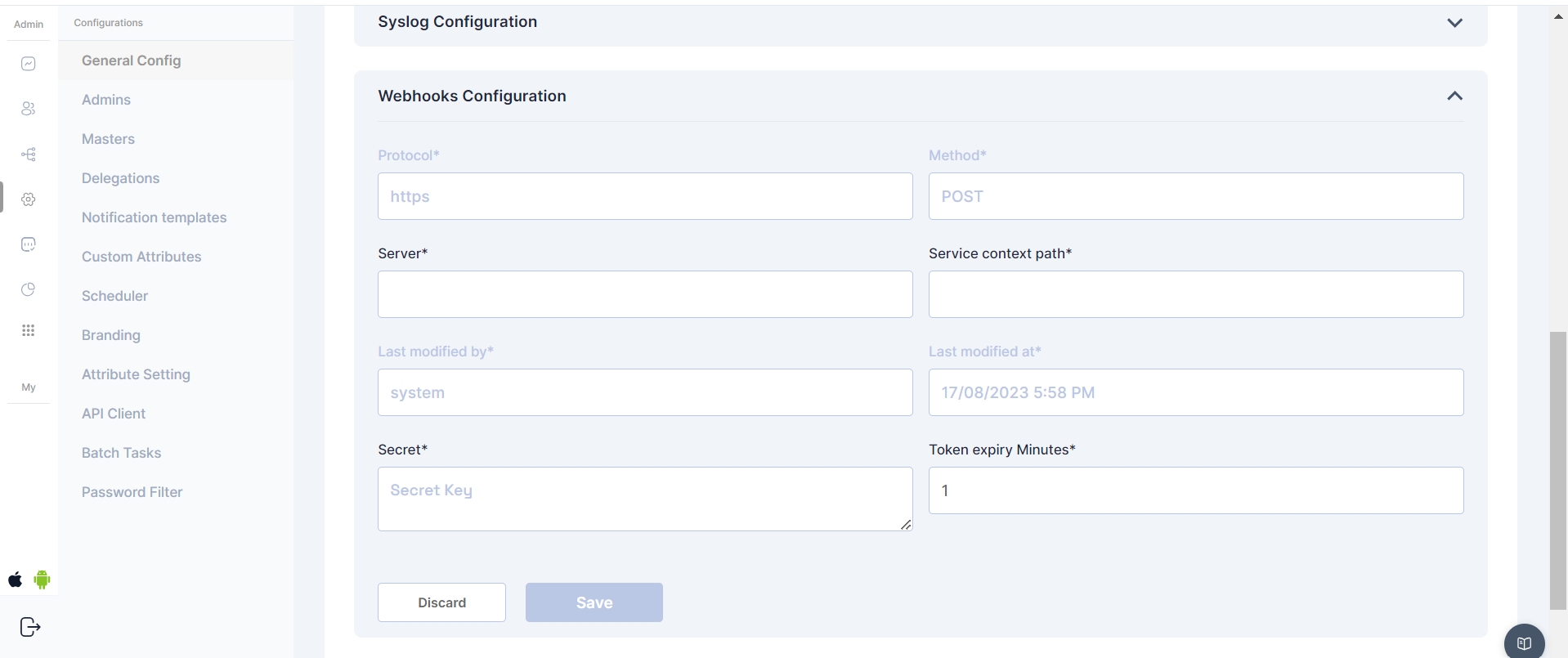Open Password Filter settings
Image resolution: width=1568 pixels, height=658 pixels.
tap(132, 492)
